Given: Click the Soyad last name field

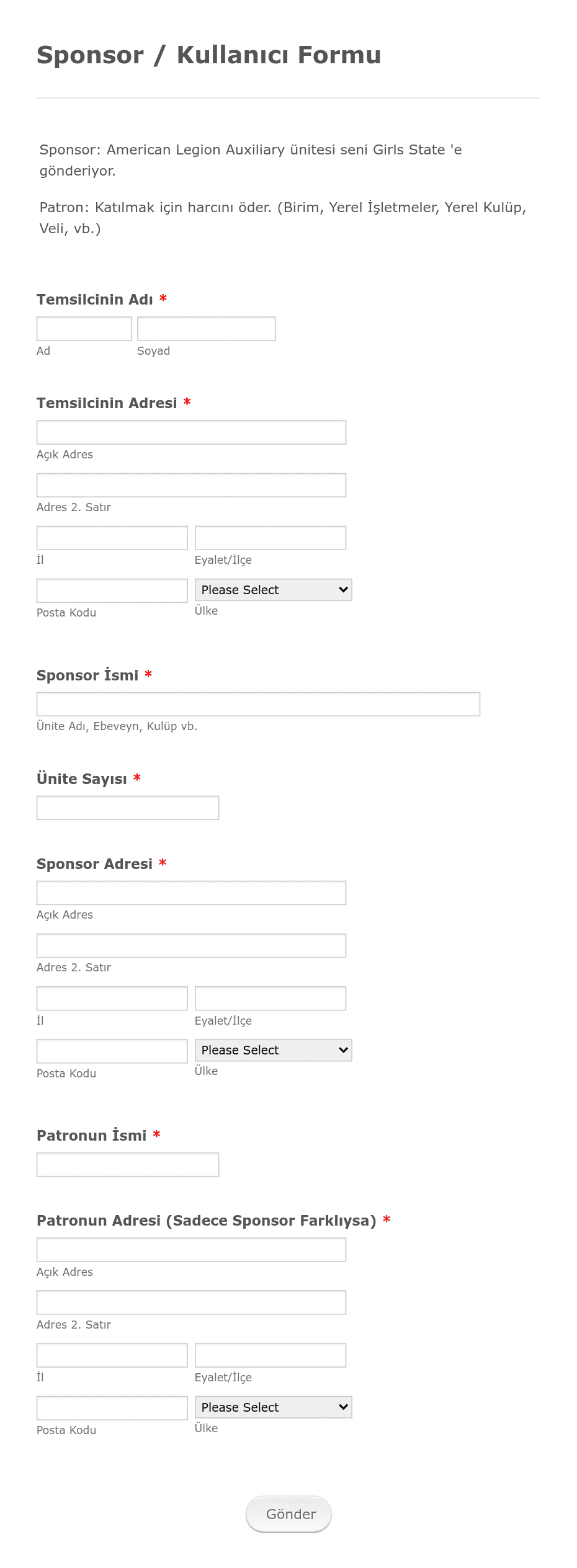Looking at the screenshot, I should (x=207, y=329).
